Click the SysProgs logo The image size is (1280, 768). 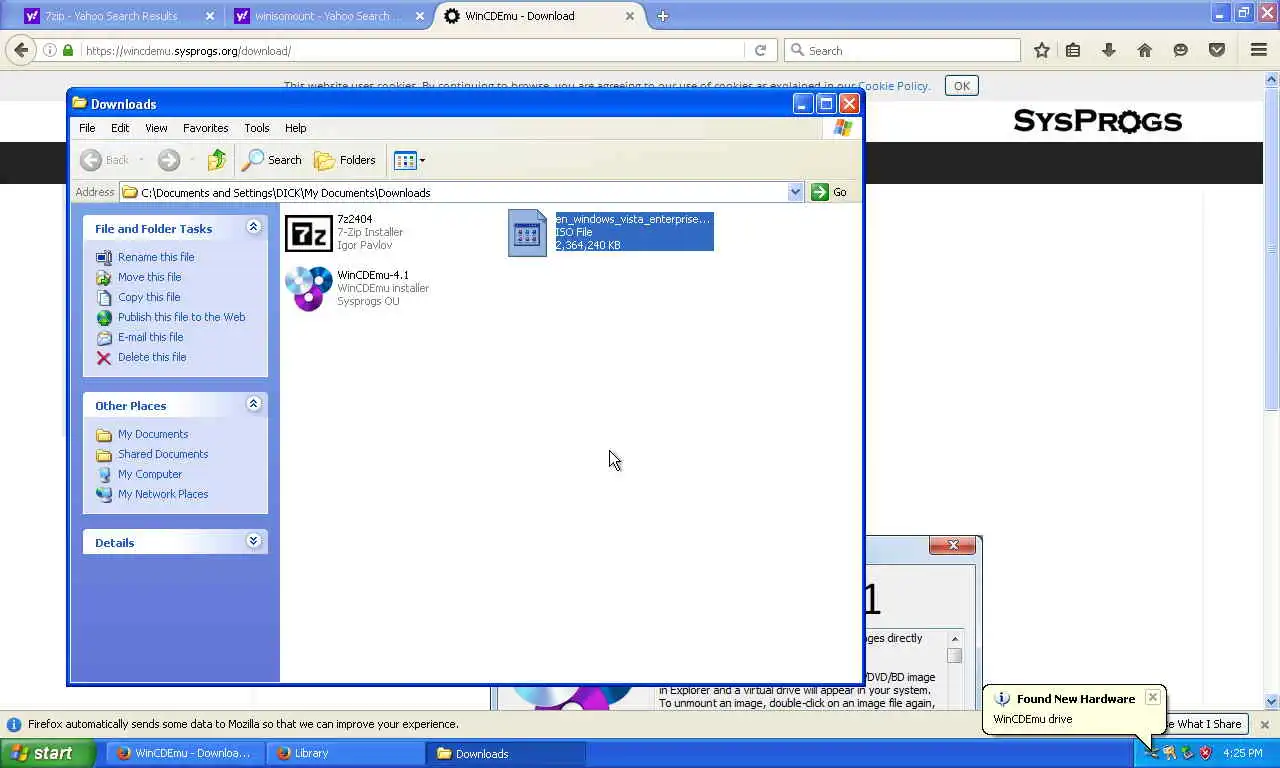tap(1098, 121)
